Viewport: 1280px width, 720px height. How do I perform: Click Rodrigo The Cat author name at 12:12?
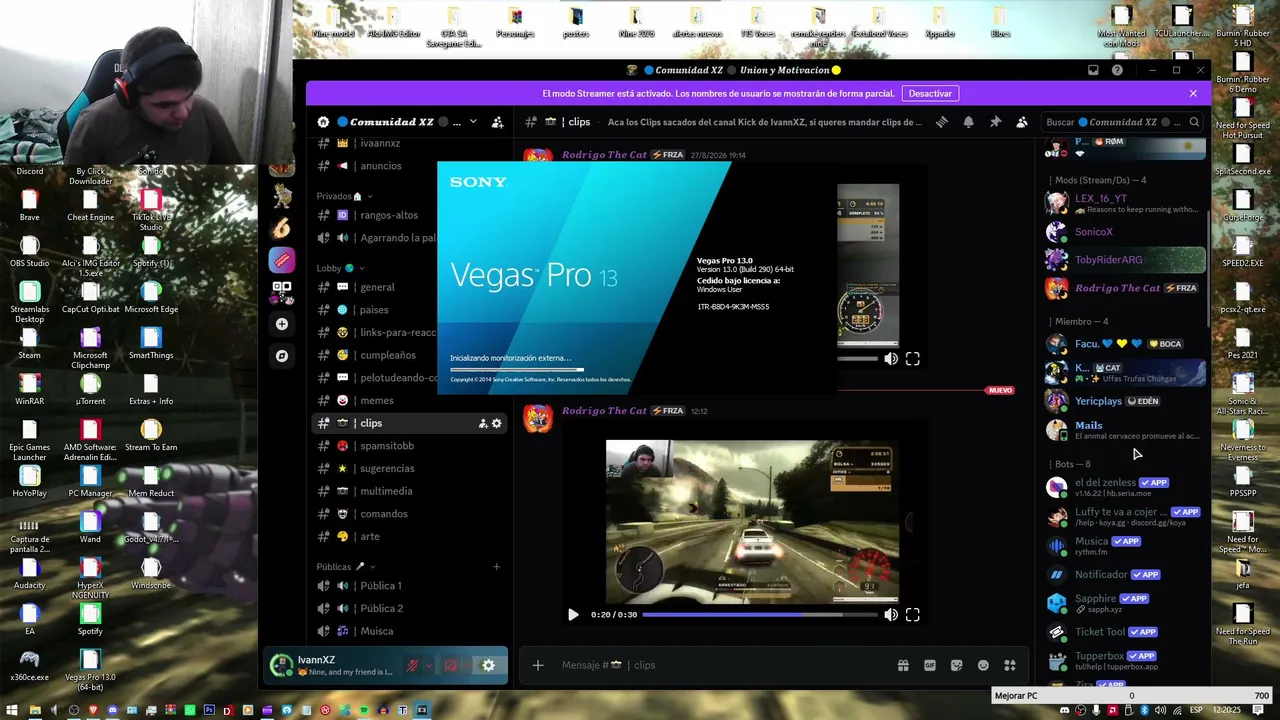coord(603,411)
